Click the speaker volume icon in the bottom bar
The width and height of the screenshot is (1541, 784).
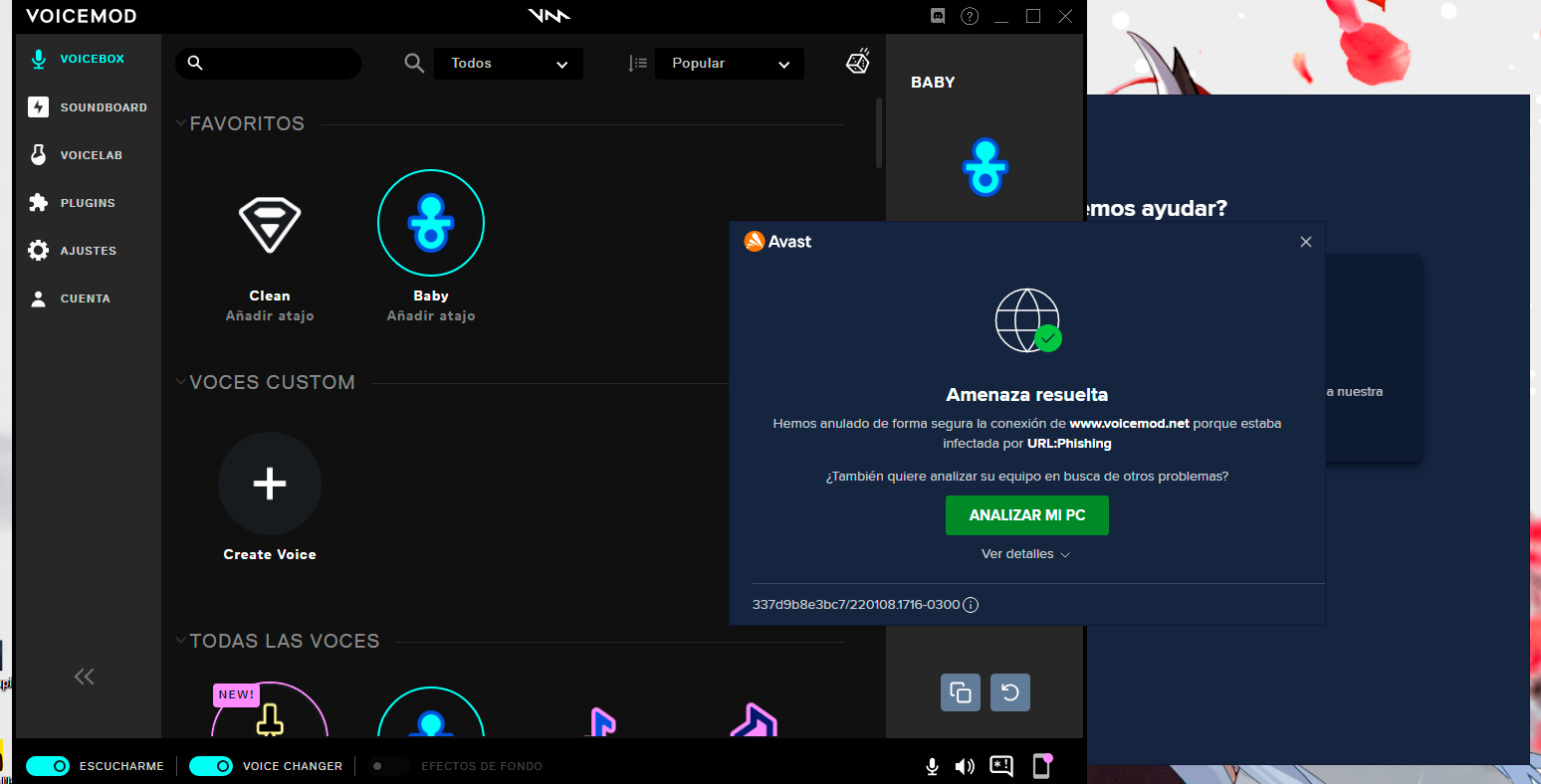[x=965, y=766]
